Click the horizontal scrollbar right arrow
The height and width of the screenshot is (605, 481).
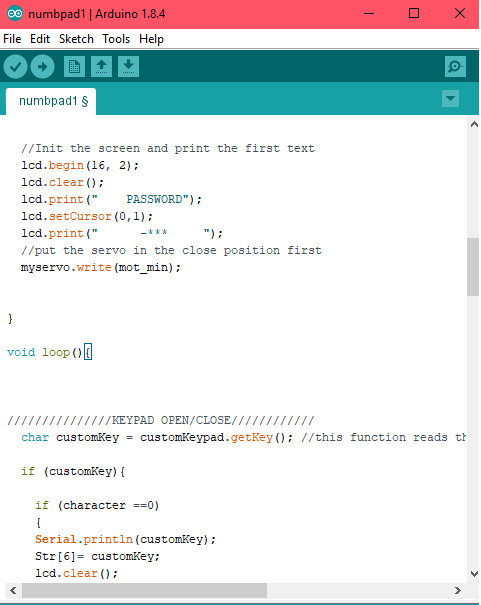(457, 590)
